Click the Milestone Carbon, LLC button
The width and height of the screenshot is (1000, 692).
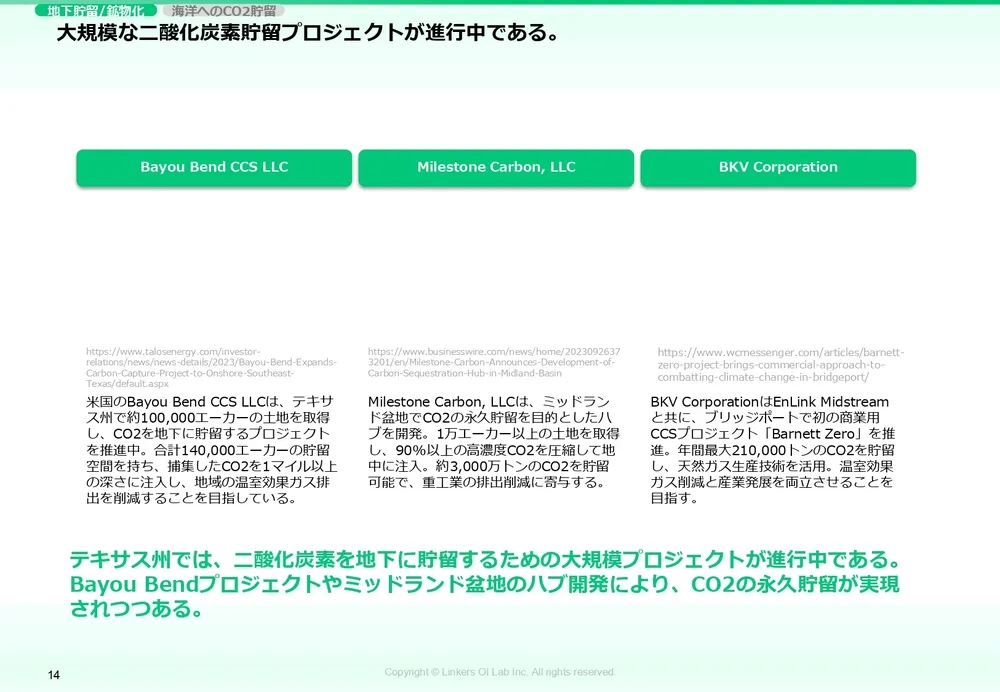click(496, 167)
